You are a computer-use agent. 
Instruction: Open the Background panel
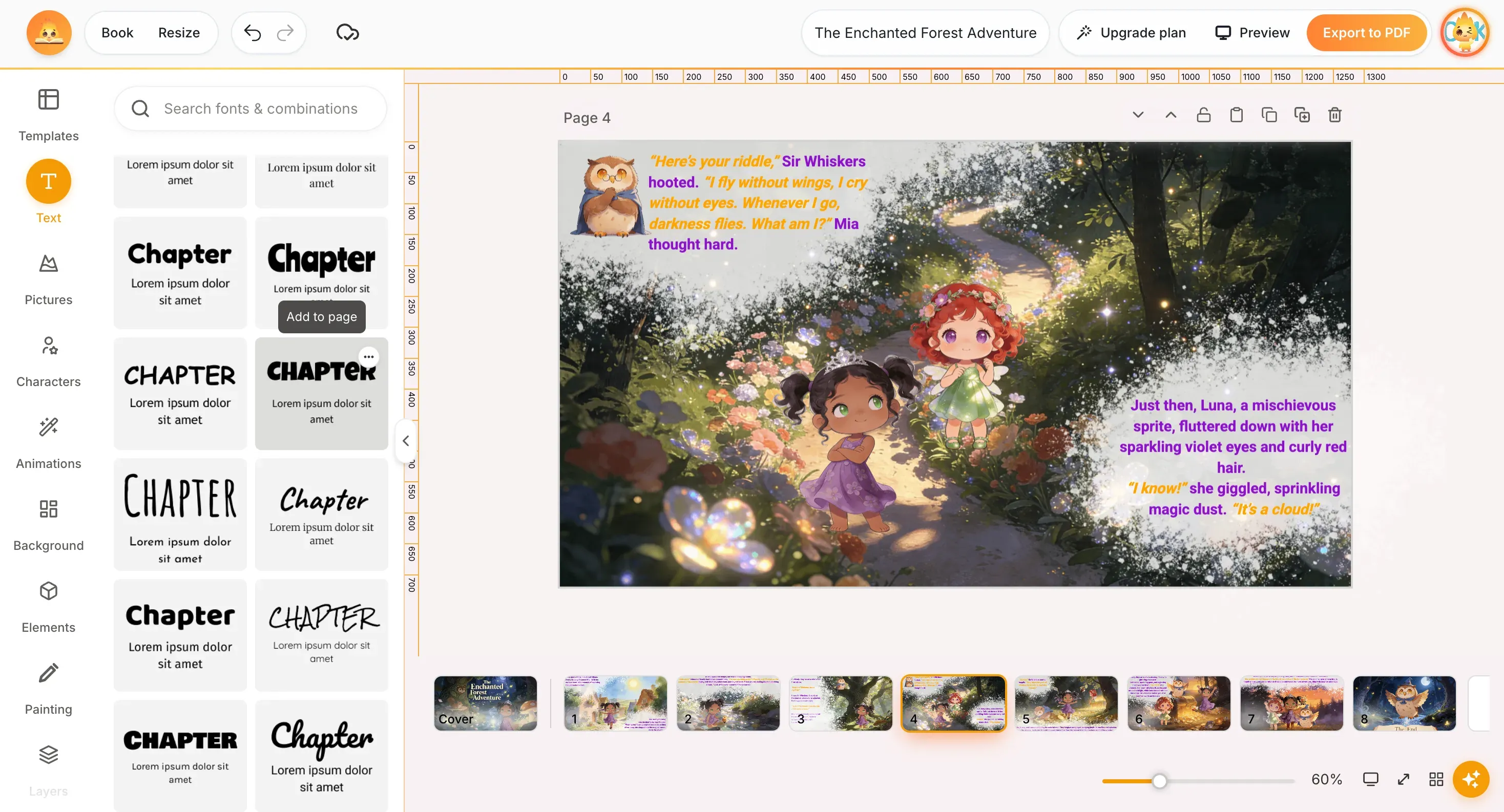(x=49, y=525)
